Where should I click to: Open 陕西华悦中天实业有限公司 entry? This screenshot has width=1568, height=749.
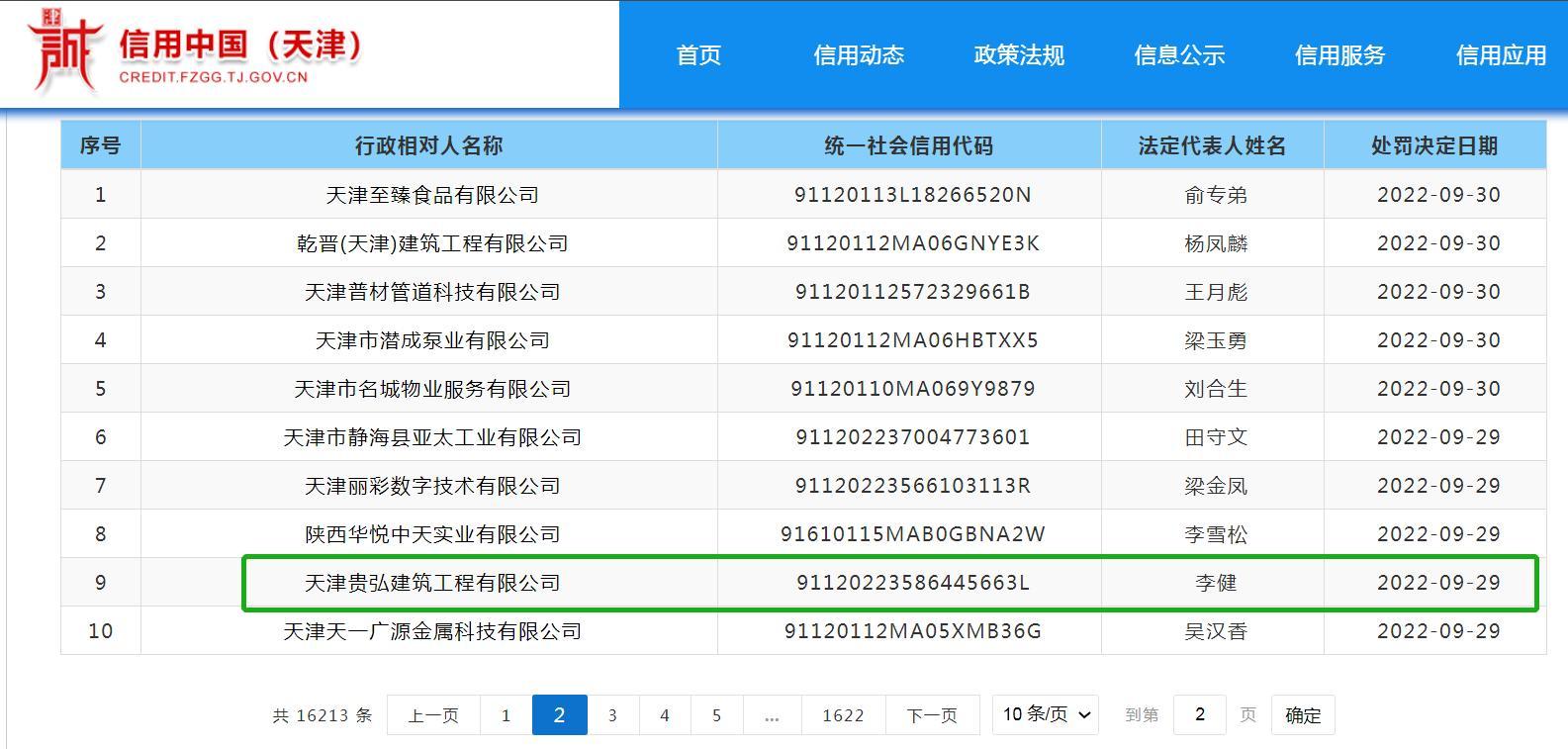(x=432, y=534)
